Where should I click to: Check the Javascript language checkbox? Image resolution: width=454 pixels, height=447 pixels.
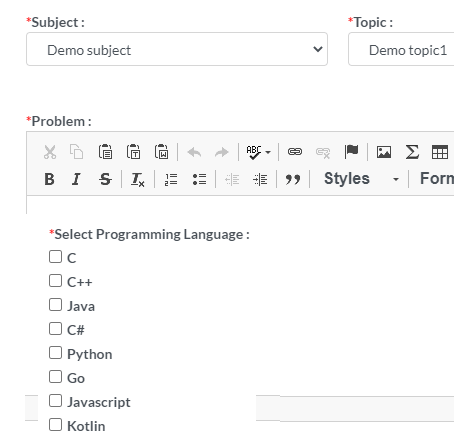(x=55, y=401)
